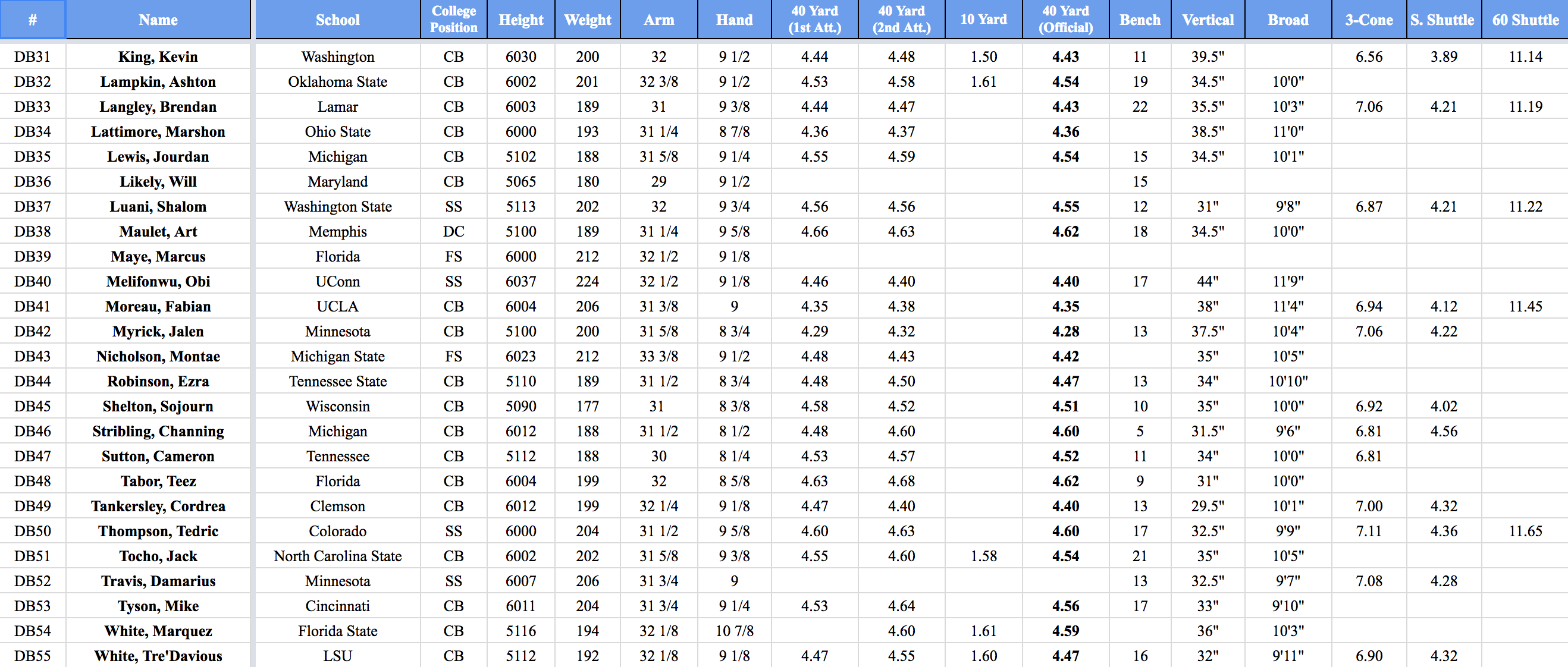Viewport: 1568px width, 667px height.
Task: Click Robinson, Ezra's 10'10" broad cell
Action: [1288, 381]
